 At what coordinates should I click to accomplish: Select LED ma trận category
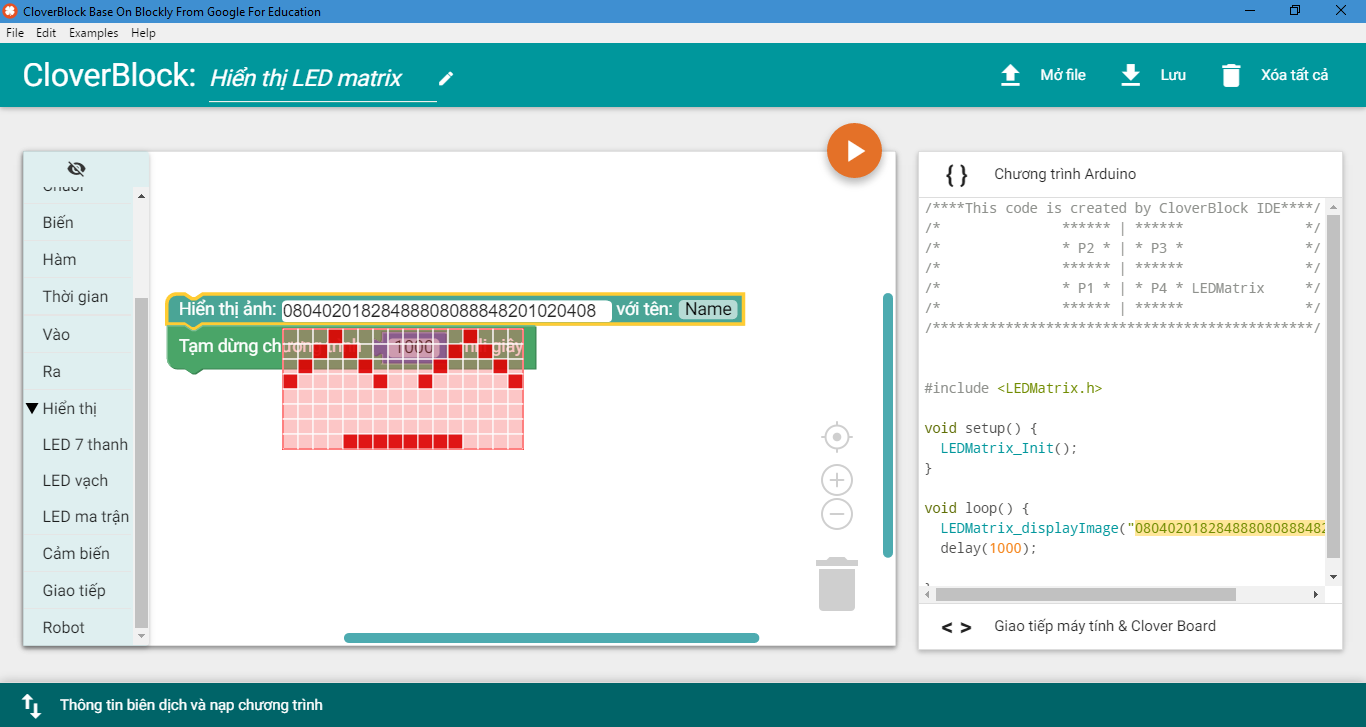(85, 517)
